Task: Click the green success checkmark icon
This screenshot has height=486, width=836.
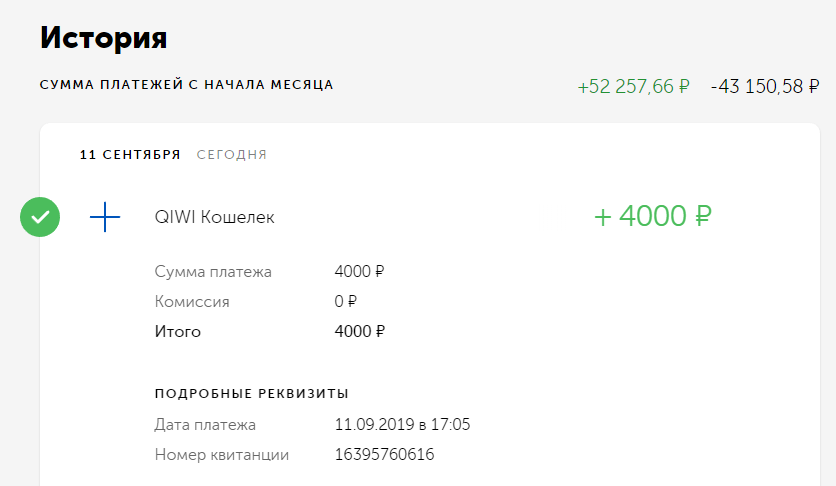Action: click(40, 217)
